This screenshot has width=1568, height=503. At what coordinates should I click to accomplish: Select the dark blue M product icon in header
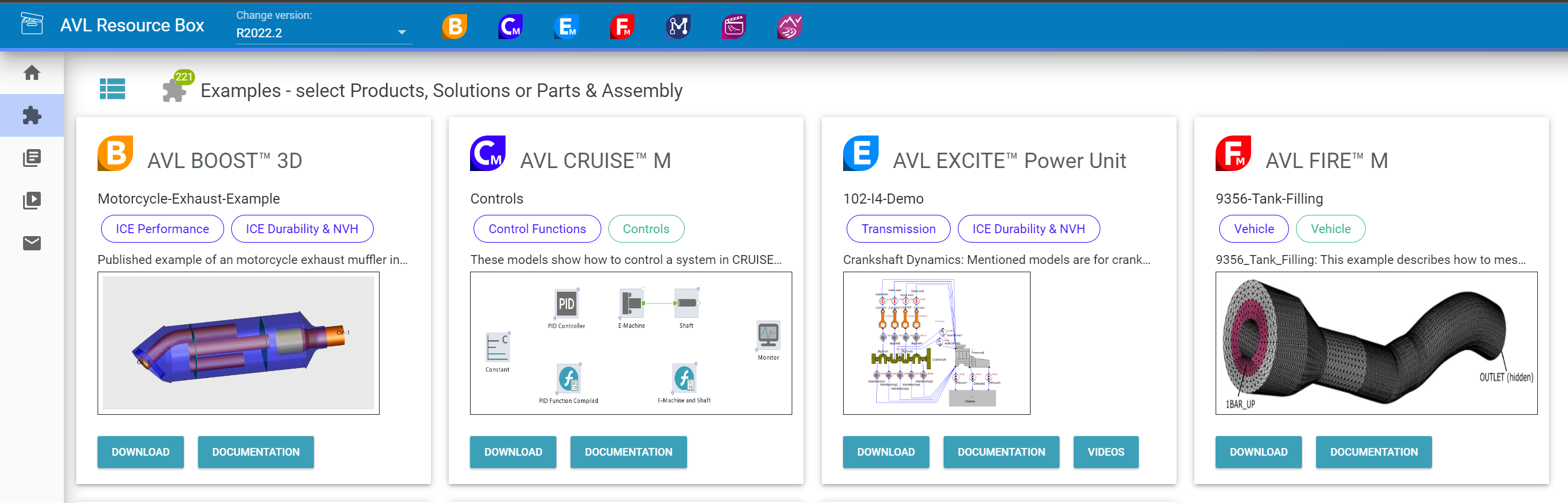coord(678,26)
